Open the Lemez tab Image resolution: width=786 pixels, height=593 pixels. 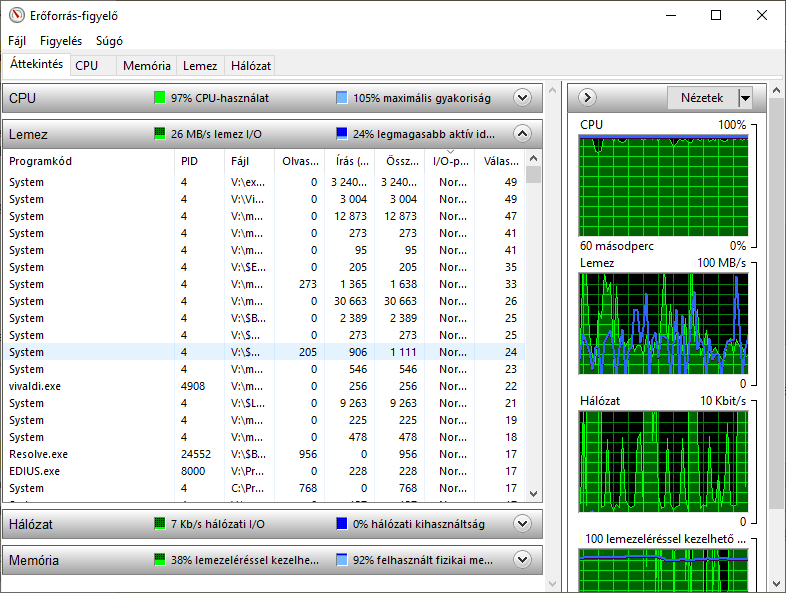click(200, 66)
